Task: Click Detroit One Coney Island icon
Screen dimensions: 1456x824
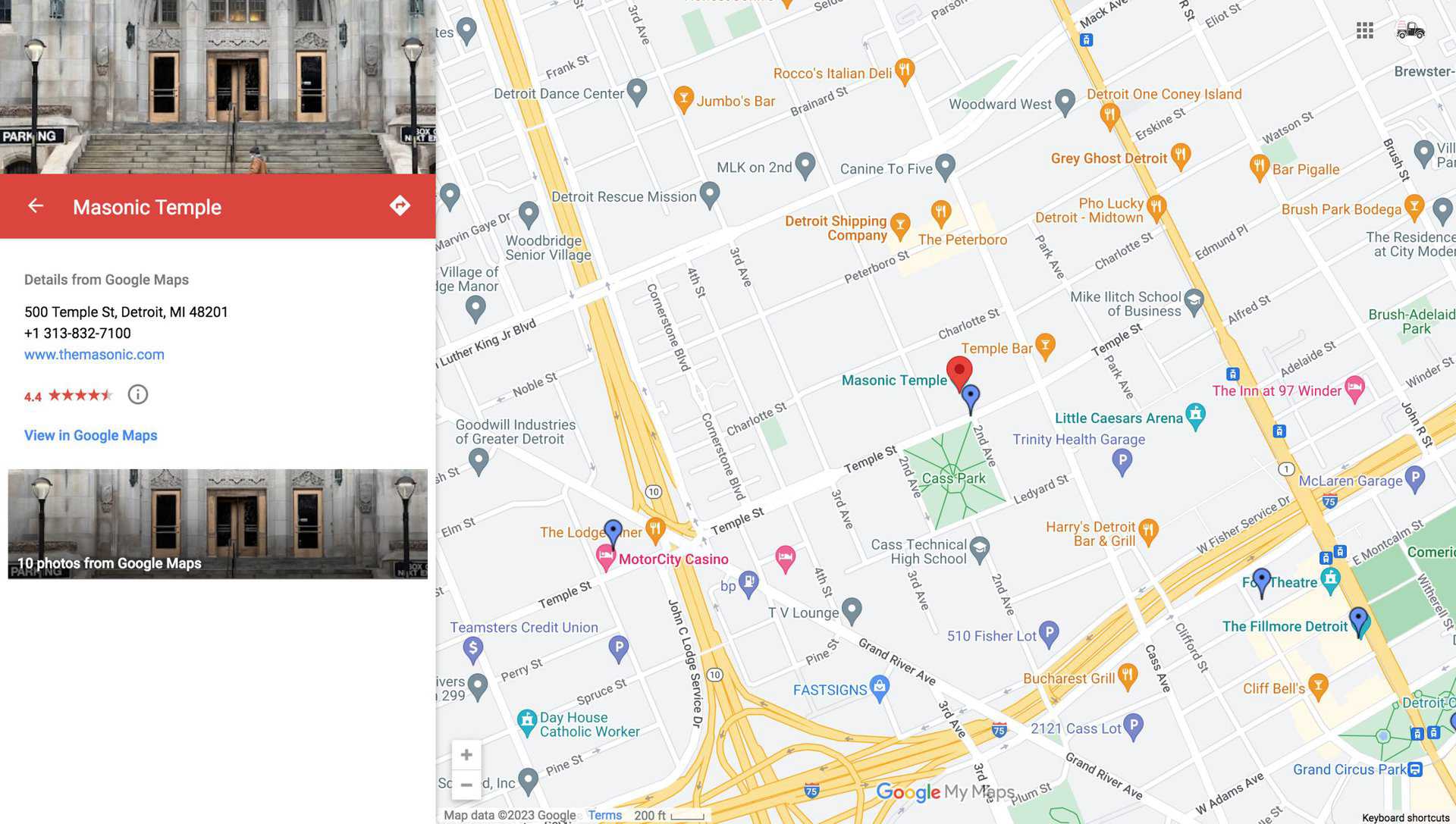Action: point(1109,115)
